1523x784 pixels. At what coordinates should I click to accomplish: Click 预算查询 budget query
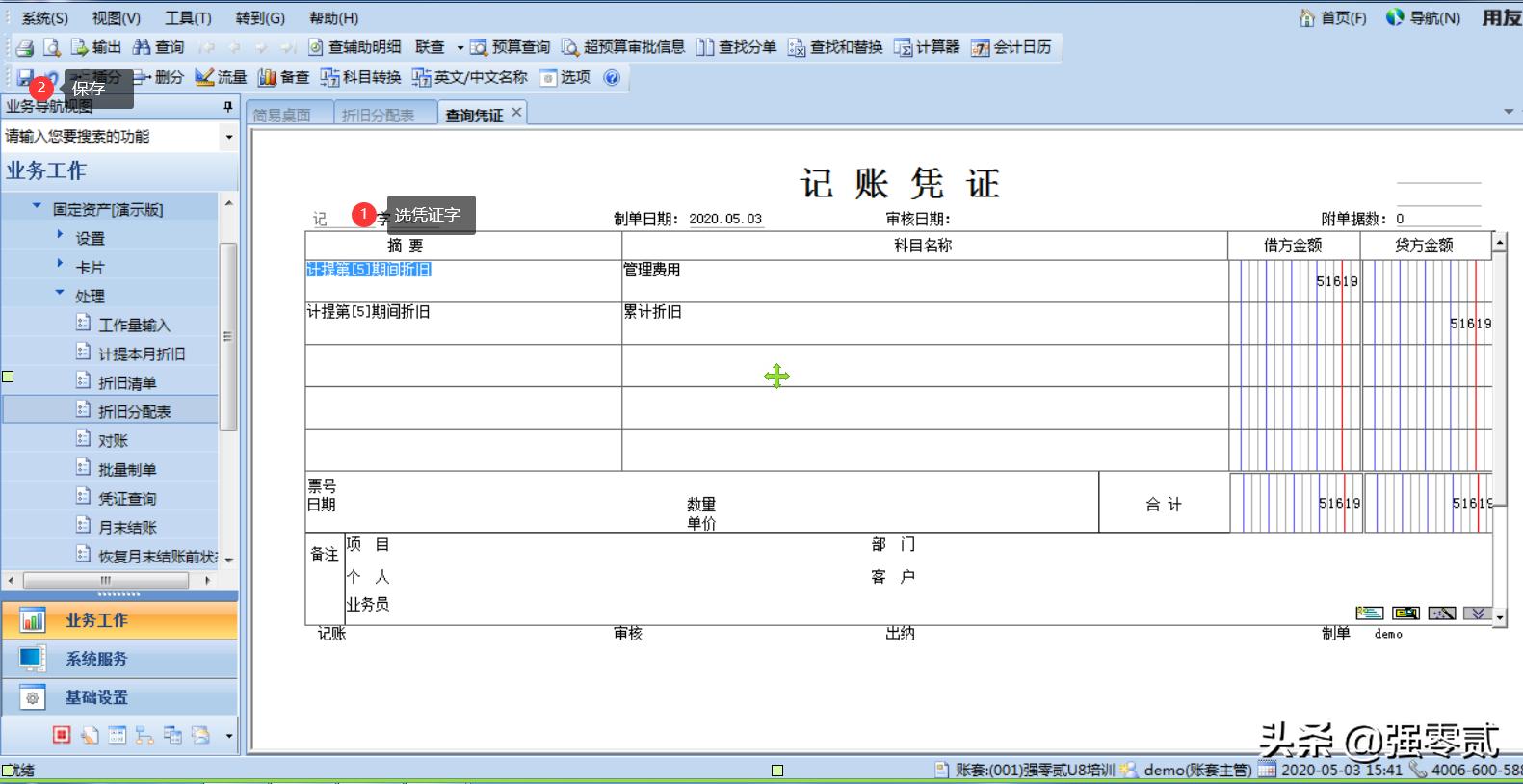click(x=511, y=47)
